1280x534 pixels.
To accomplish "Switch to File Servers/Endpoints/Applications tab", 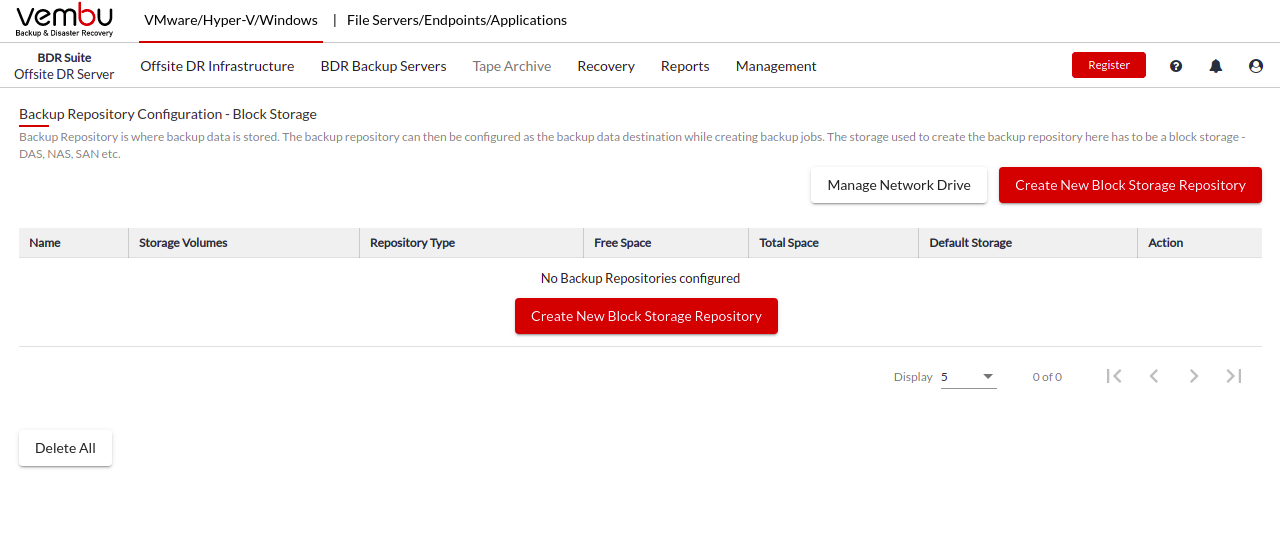I will pyautogui.click(x=457, y=20).
